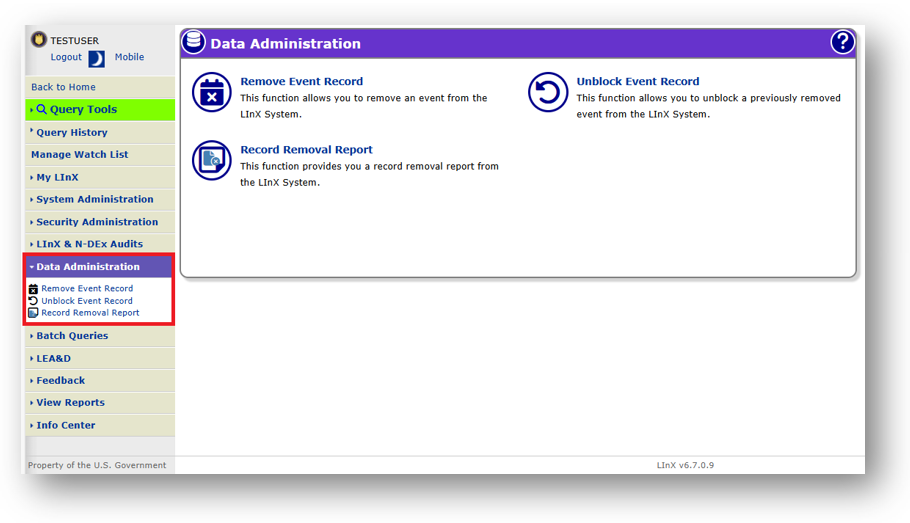Expand the LInX & N-DEx Audits section
Image resolution: width=910 pixels, height=523 pixels.
point(89,244)
